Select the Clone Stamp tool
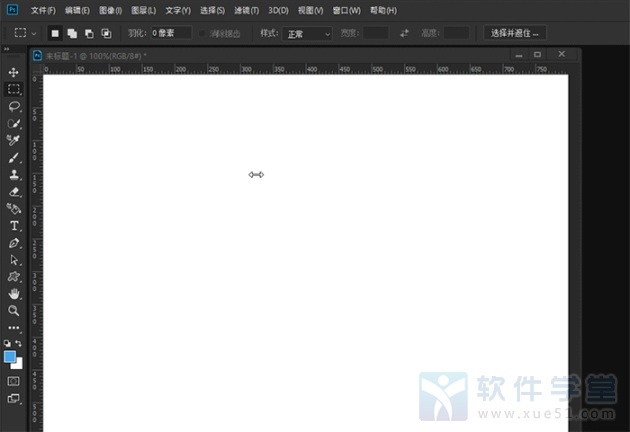This screenshot has height=432, width=630. tap(14, 174)
